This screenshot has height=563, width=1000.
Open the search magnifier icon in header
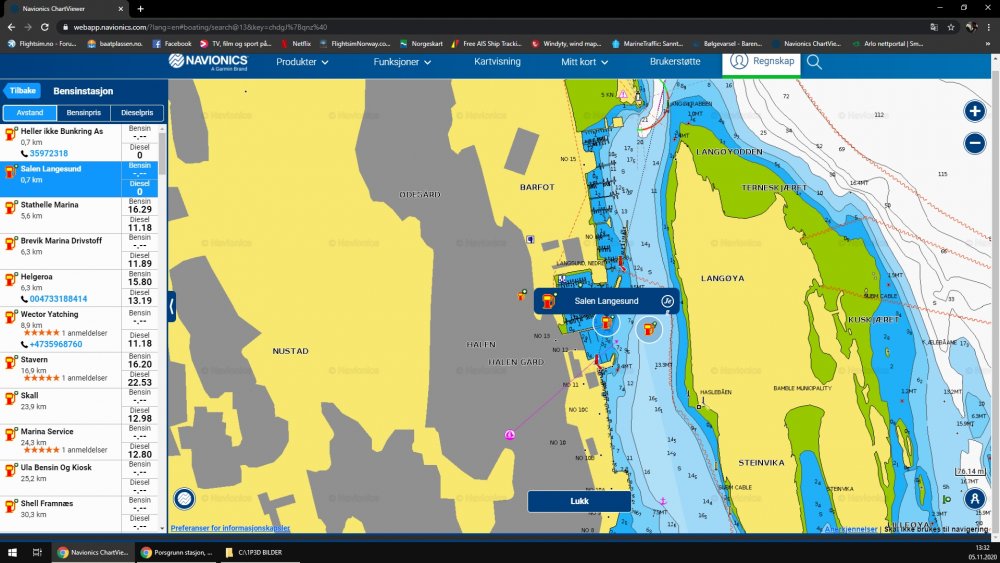coord(814,62)
